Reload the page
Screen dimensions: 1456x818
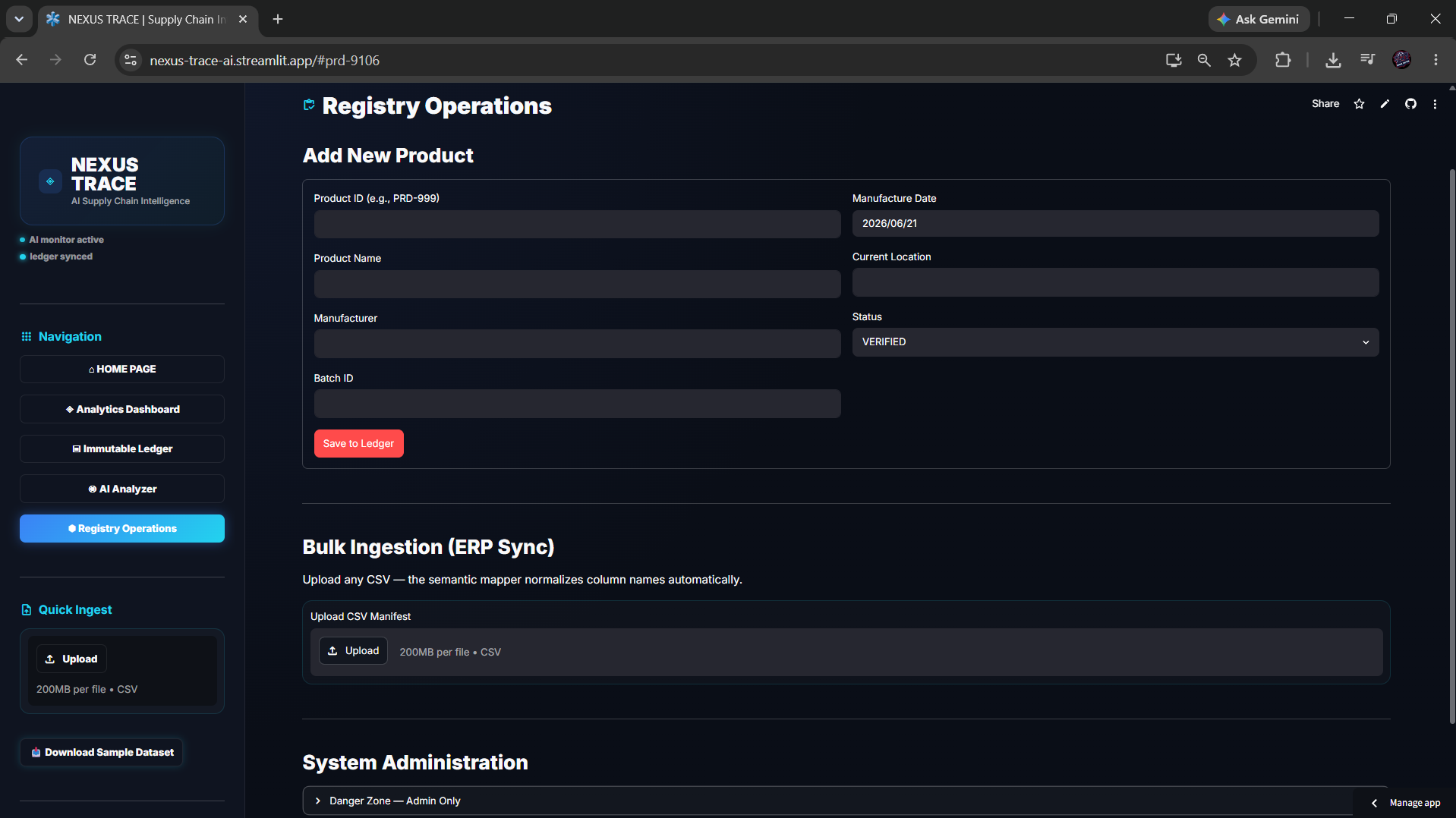click(x=90, y=60)
